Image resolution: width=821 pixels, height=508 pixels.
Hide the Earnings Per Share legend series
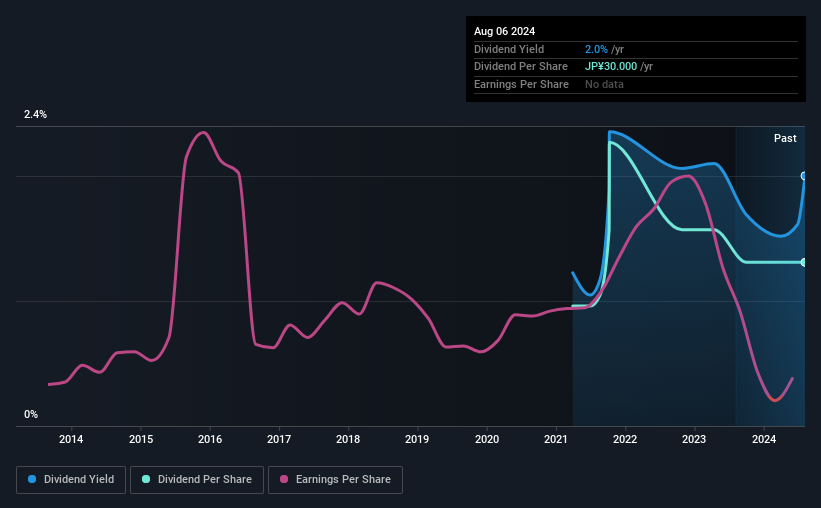(335, 480)
